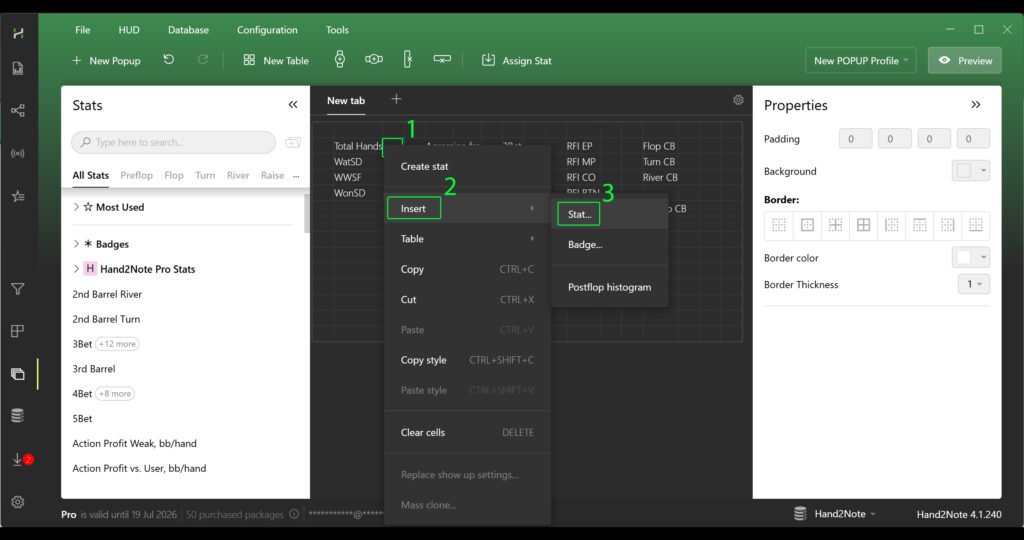Click the reports chart icon in sidebar
This screenshot has height=540, width=1024.
(x=17, y=69)
